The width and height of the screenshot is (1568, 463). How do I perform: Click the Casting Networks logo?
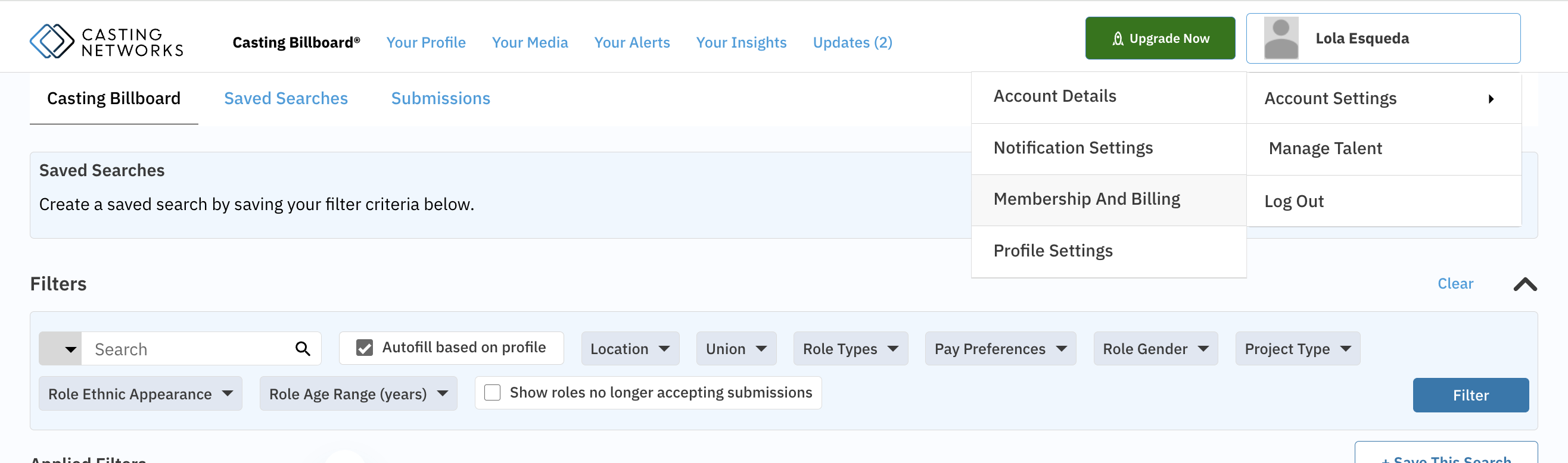coord(107,42)
